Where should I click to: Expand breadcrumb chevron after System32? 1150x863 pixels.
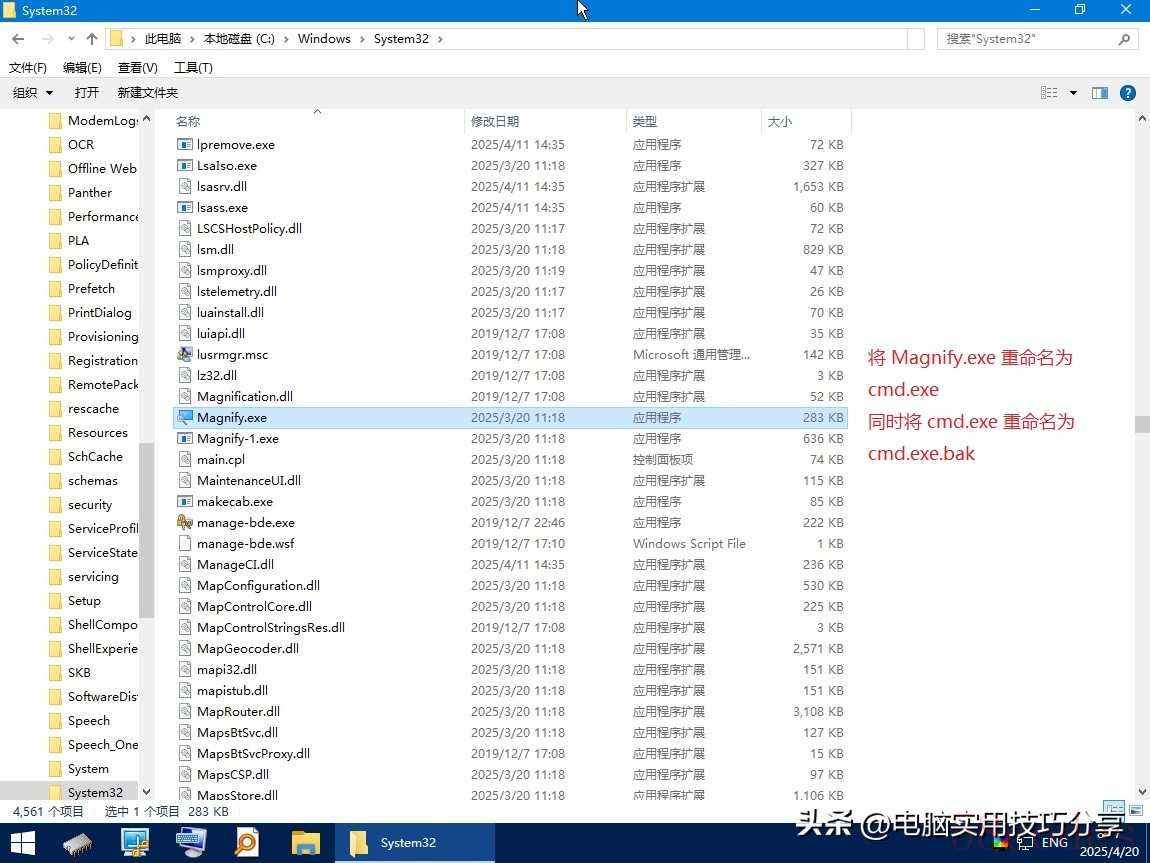pos(440,39)
